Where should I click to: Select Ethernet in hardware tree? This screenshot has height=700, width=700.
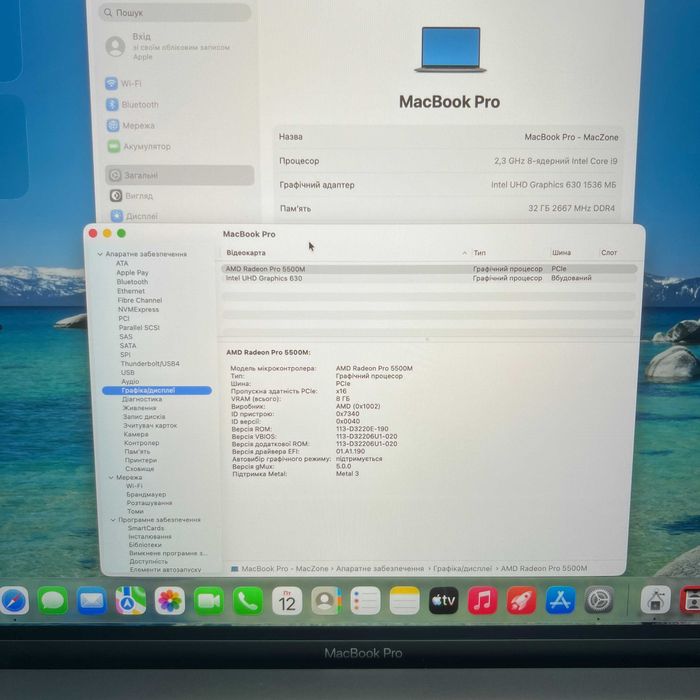pyautogui.click(x=131, y=291)
